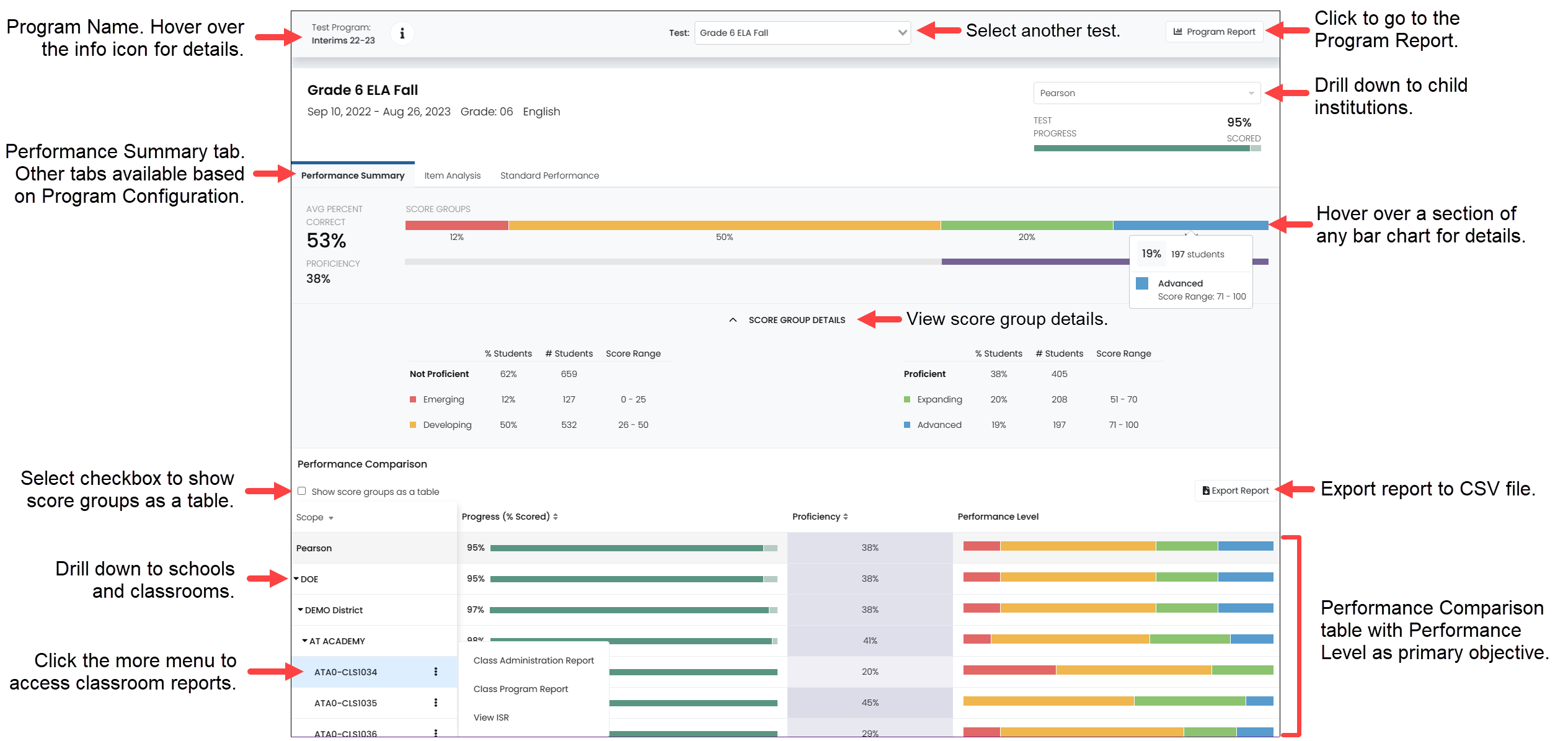Click the blue Advanced score group segment
The image size is (1568, 741).
[1190, 226]
